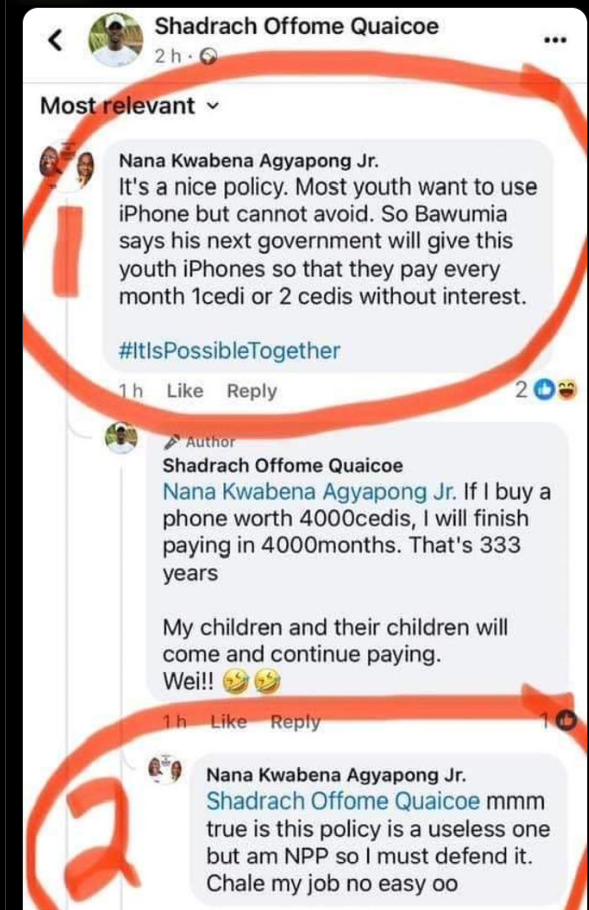The image size is (589, 910).
Task: Open the author's avatar in the reply thread
Action: tap(121, 437)
